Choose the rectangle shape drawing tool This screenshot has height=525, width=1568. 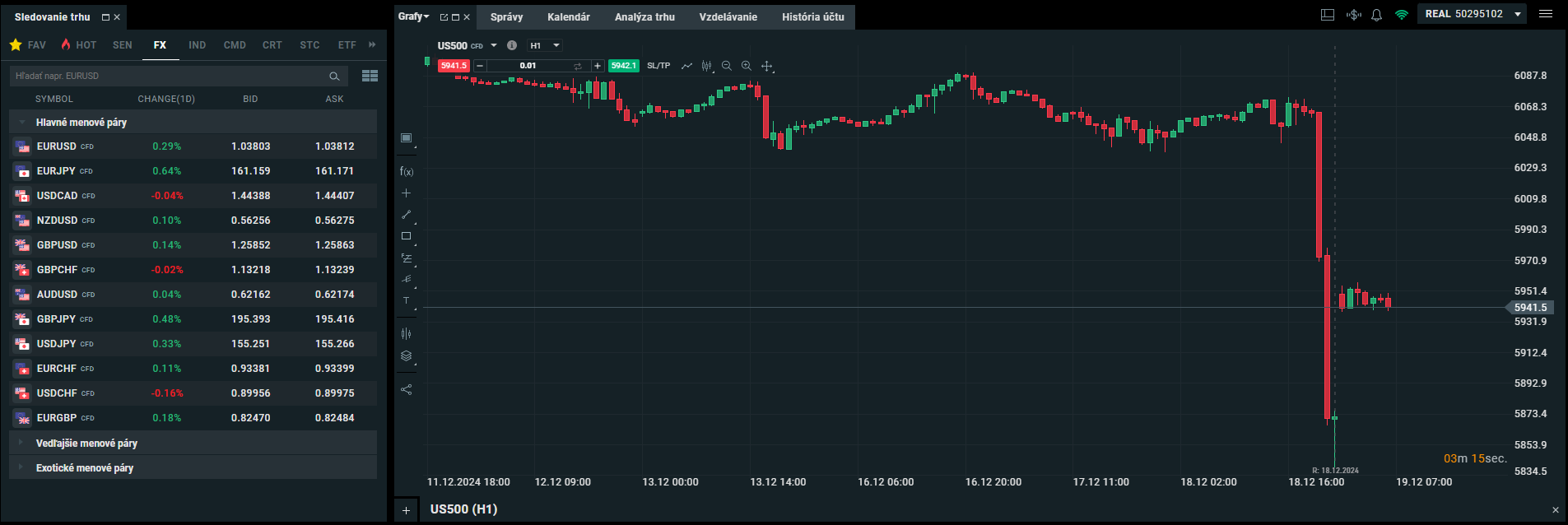[406, 236]
